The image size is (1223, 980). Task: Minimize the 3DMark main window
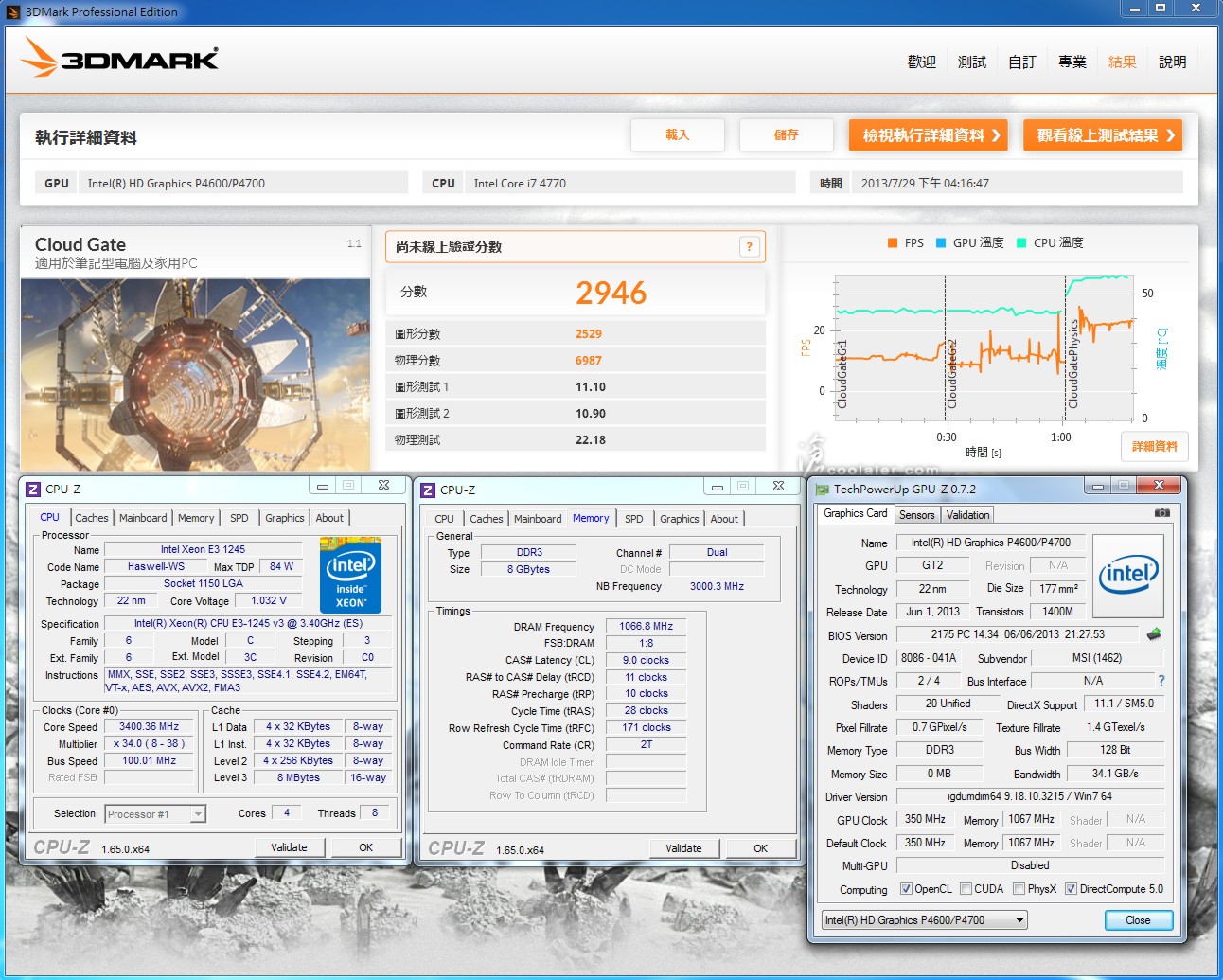point(1134,8)
